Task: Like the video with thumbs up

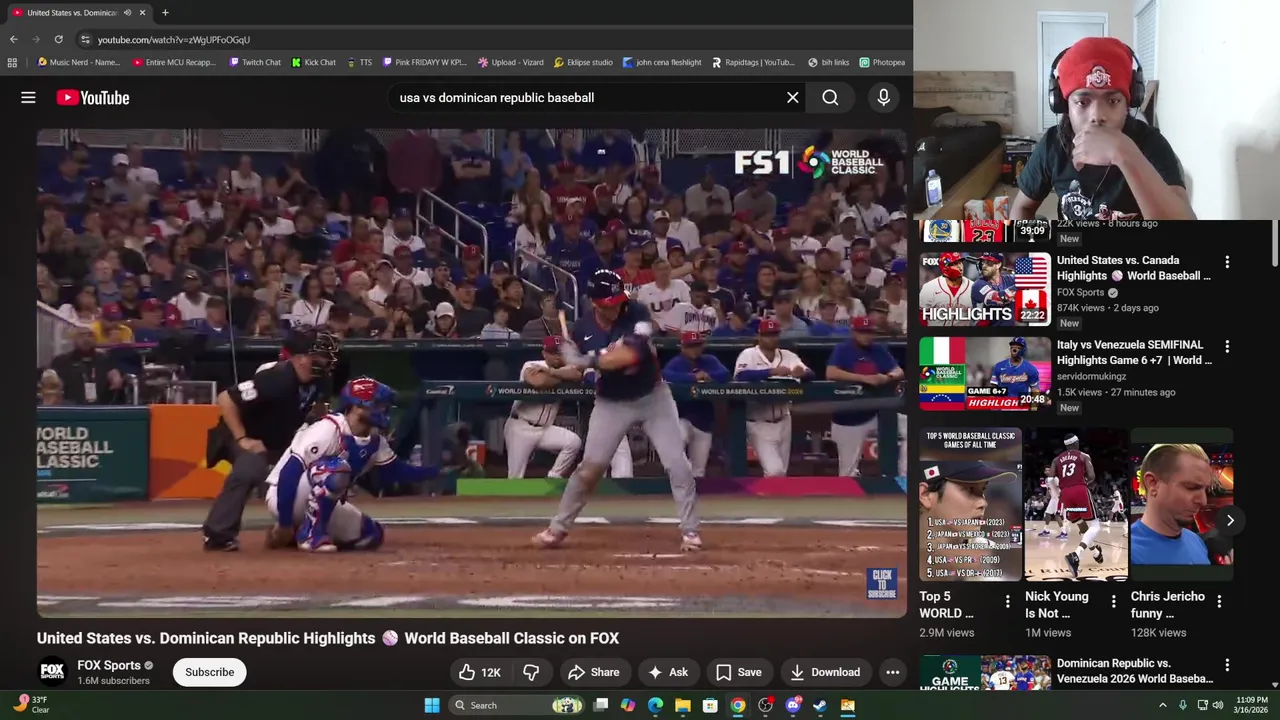Action: click(479, 672)
